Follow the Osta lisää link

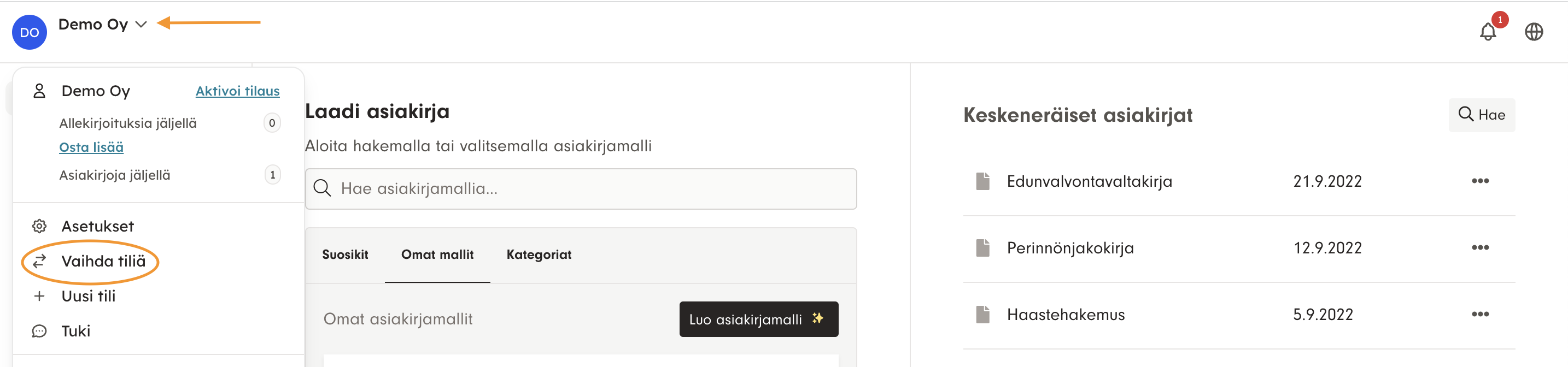pos(91,147)
